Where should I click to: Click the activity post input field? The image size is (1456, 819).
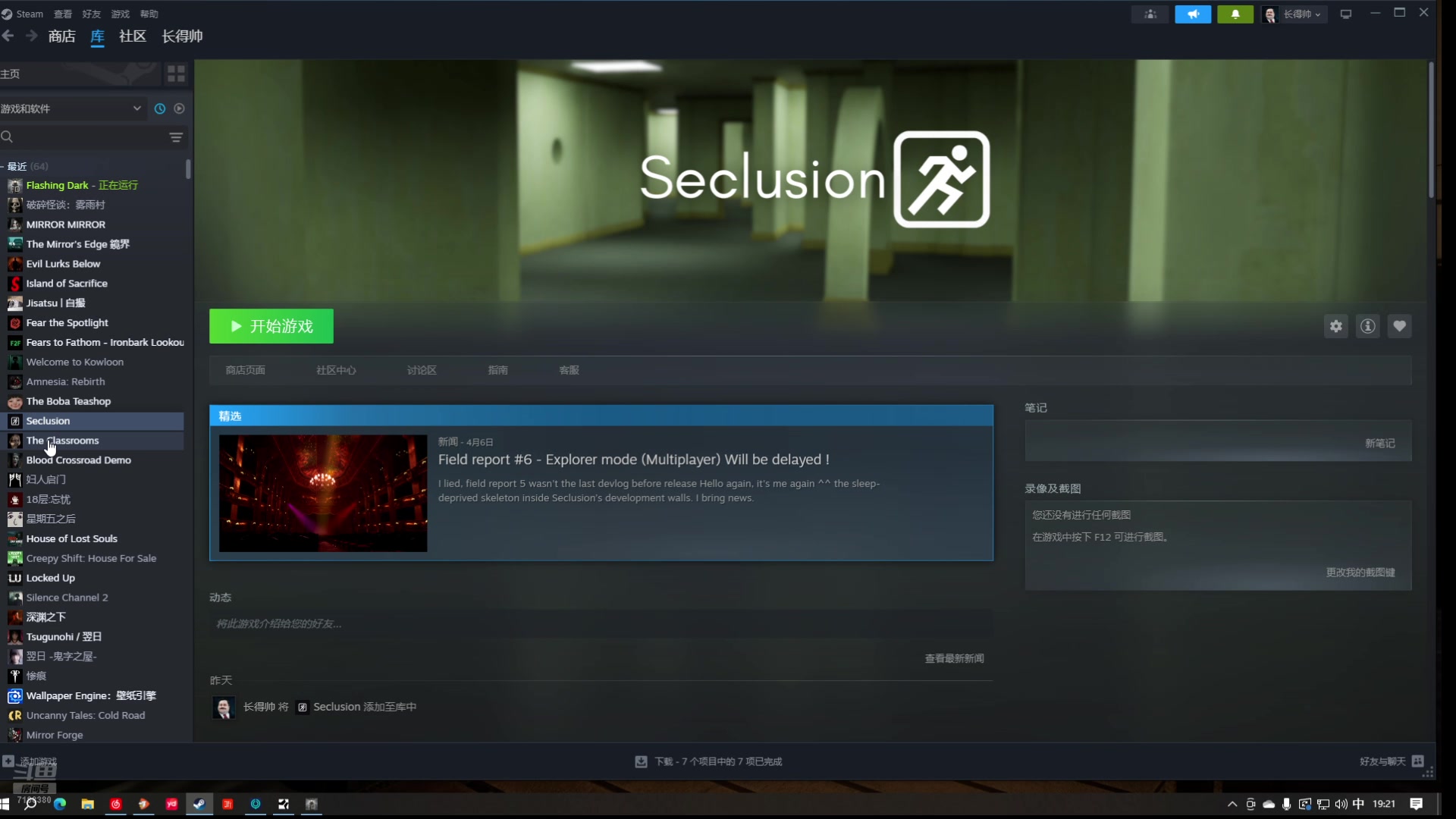(x=601, y=623)
